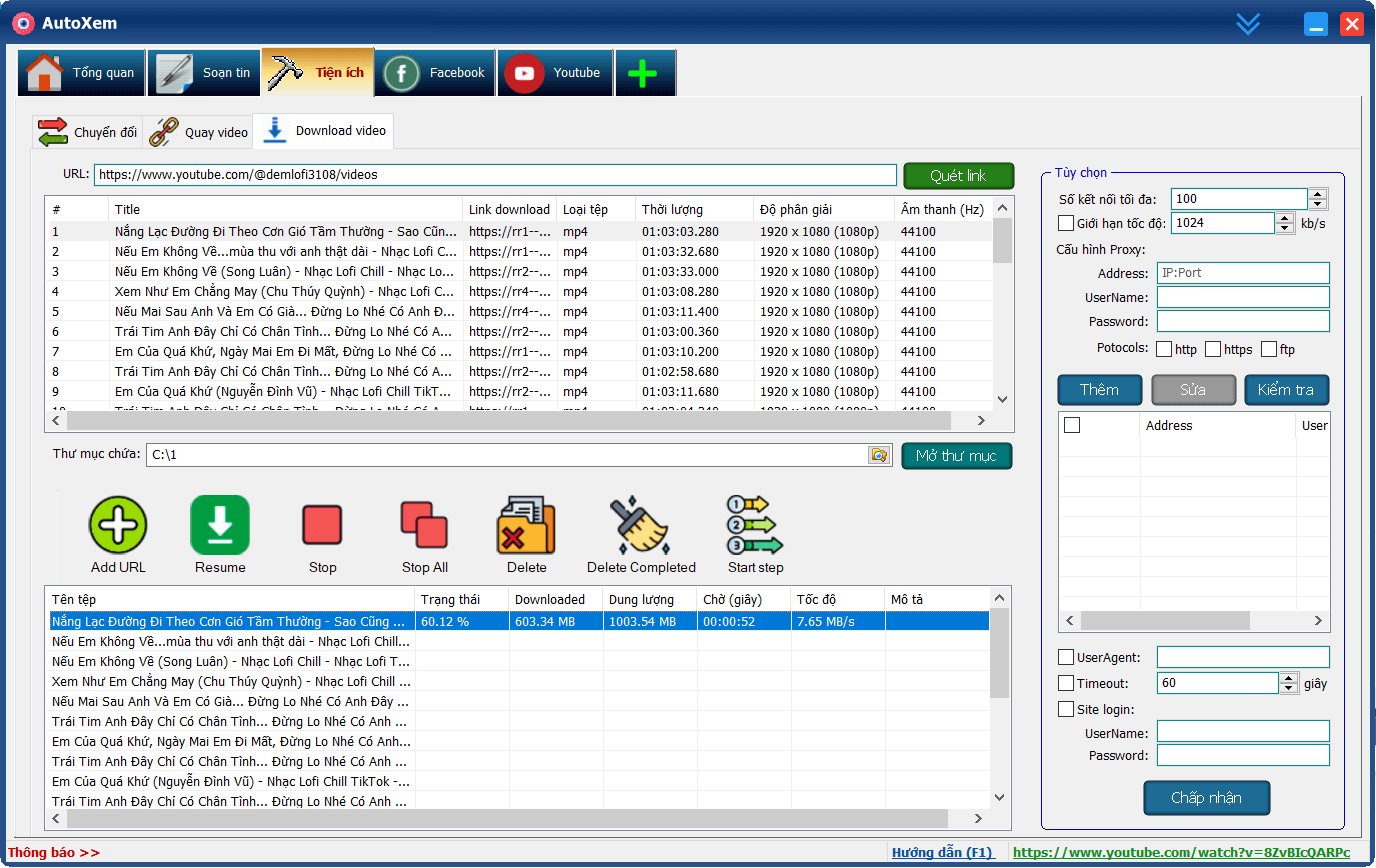The width and height of the screenshot is (1376, 868).
Task: Switch to the Youtube tab
Action: point(555,73)
